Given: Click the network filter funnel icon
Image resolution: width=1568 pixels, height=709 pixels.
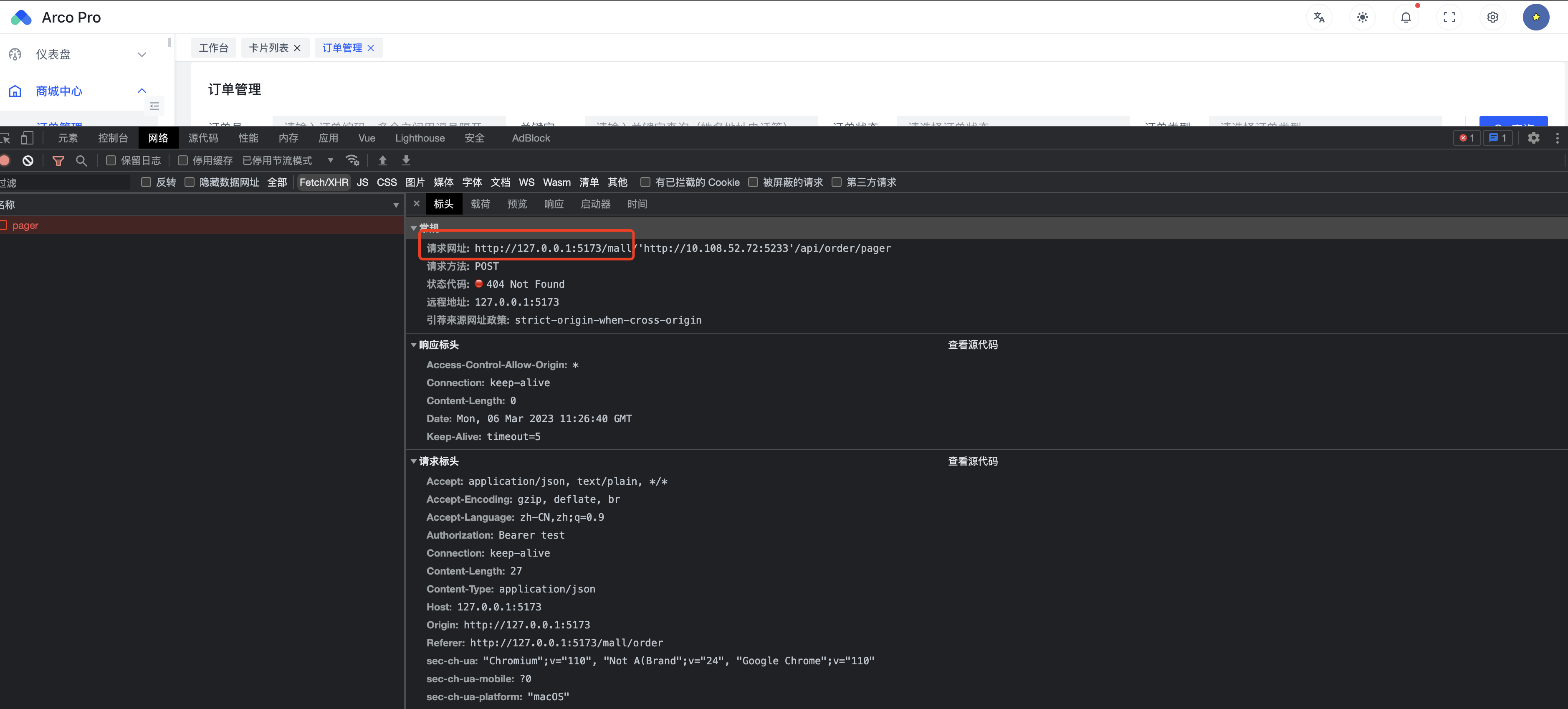Looking at the screenshot, I should point(58,161).
